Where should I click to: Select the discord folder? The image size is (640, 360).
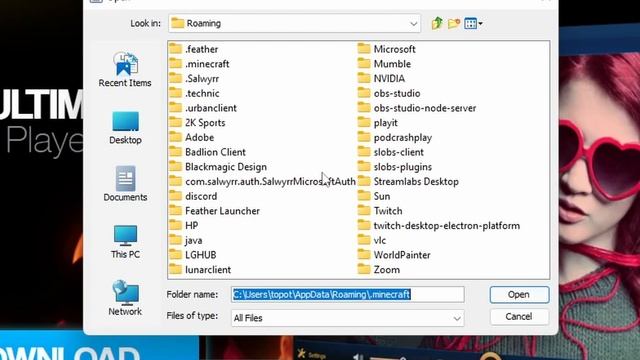coord(193,196)
